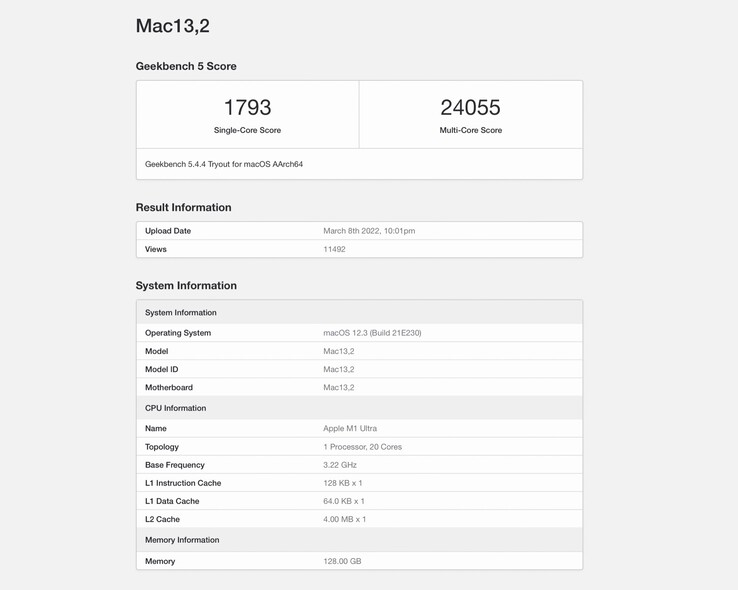Image resolution: width=738 pixels, height=590 pixels.
Task: Click the Geekbench 5 Score heading
Action: tap(186, 66)
